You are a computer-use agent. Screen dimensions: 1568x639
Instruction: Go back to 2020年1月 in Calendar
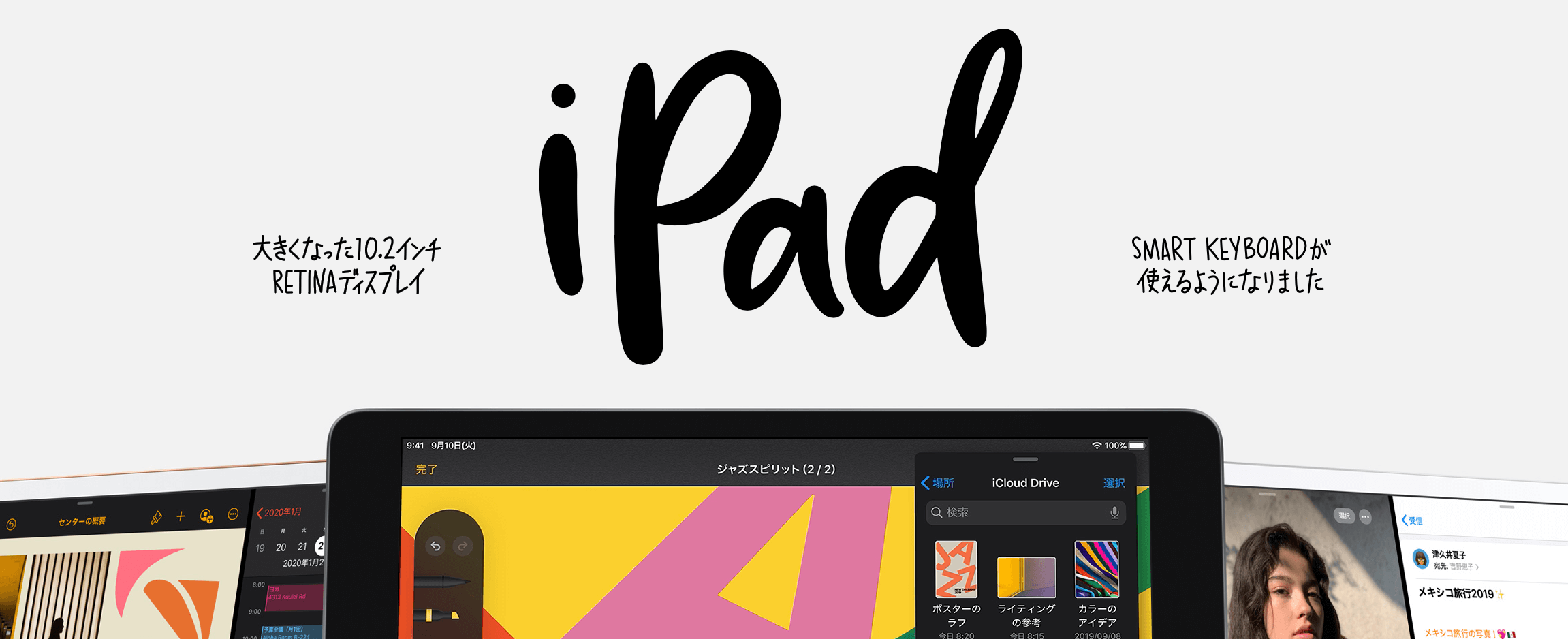(279, 512)
